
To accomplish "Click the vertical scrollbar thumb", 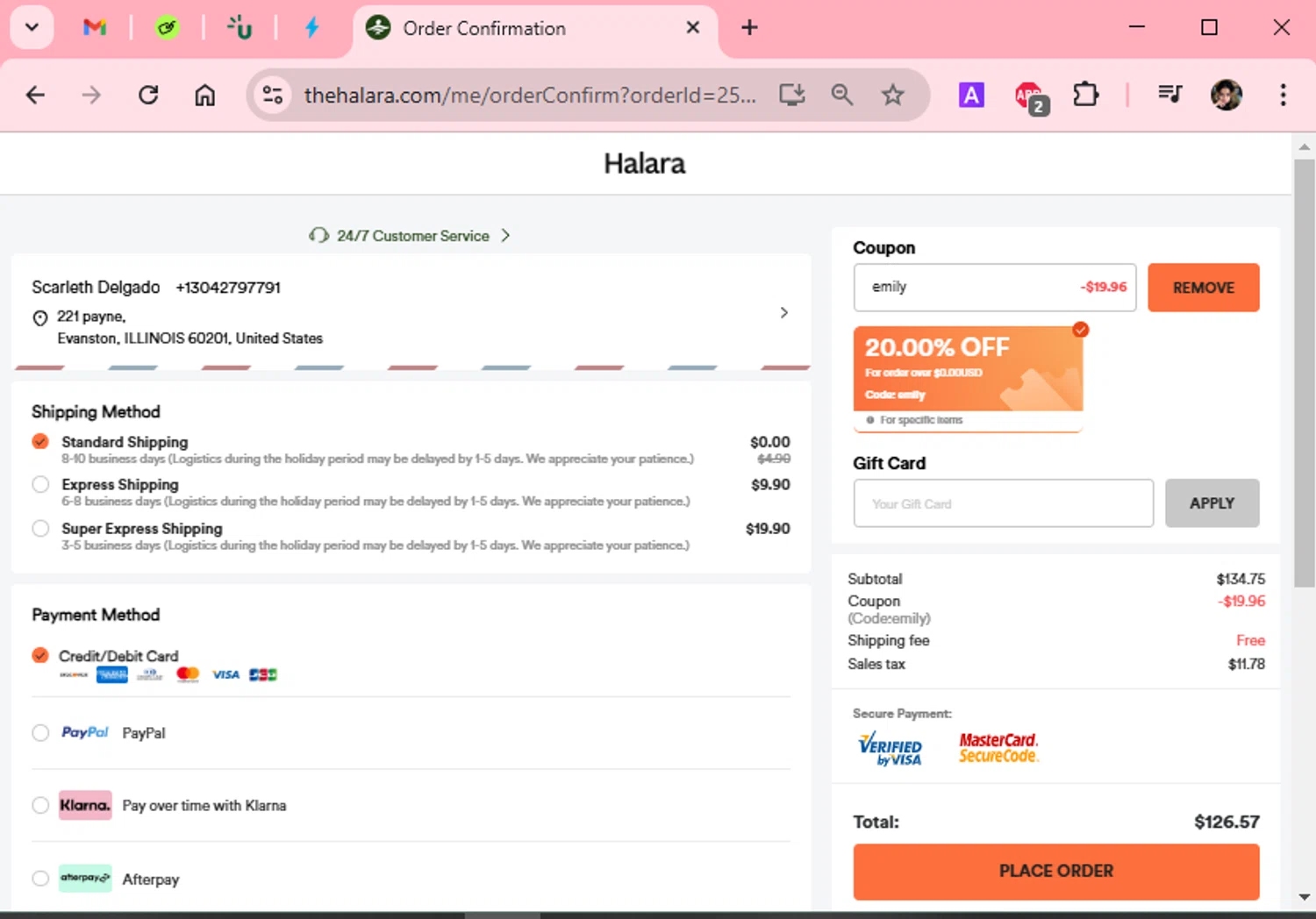I will pos(1305,373).
